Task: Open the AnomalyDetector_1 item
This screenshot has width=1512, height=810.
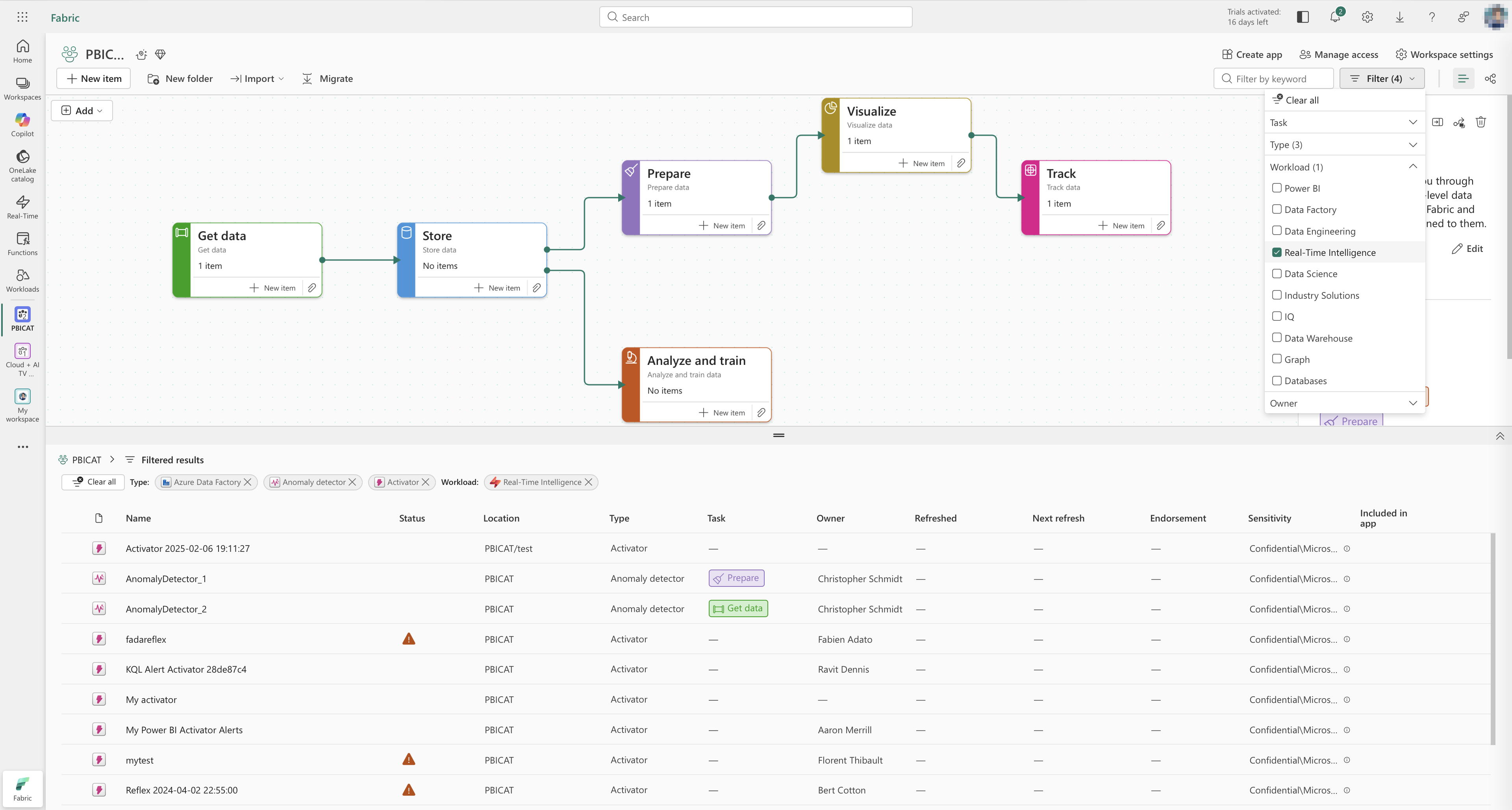Action: 165,578
